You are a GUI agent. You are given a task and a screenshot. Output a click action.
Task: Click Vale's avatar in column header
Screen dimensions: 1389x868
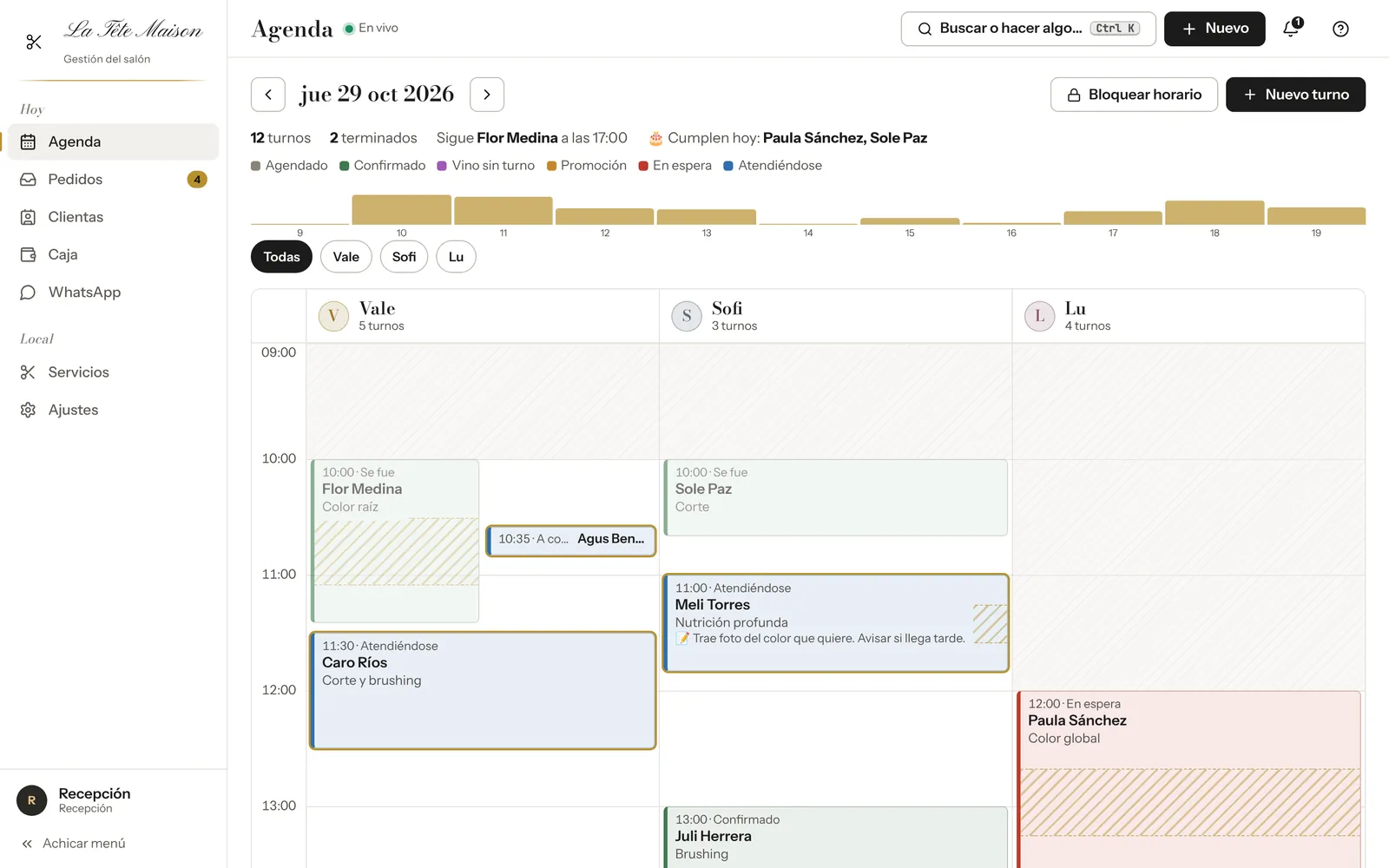point(333,316)
